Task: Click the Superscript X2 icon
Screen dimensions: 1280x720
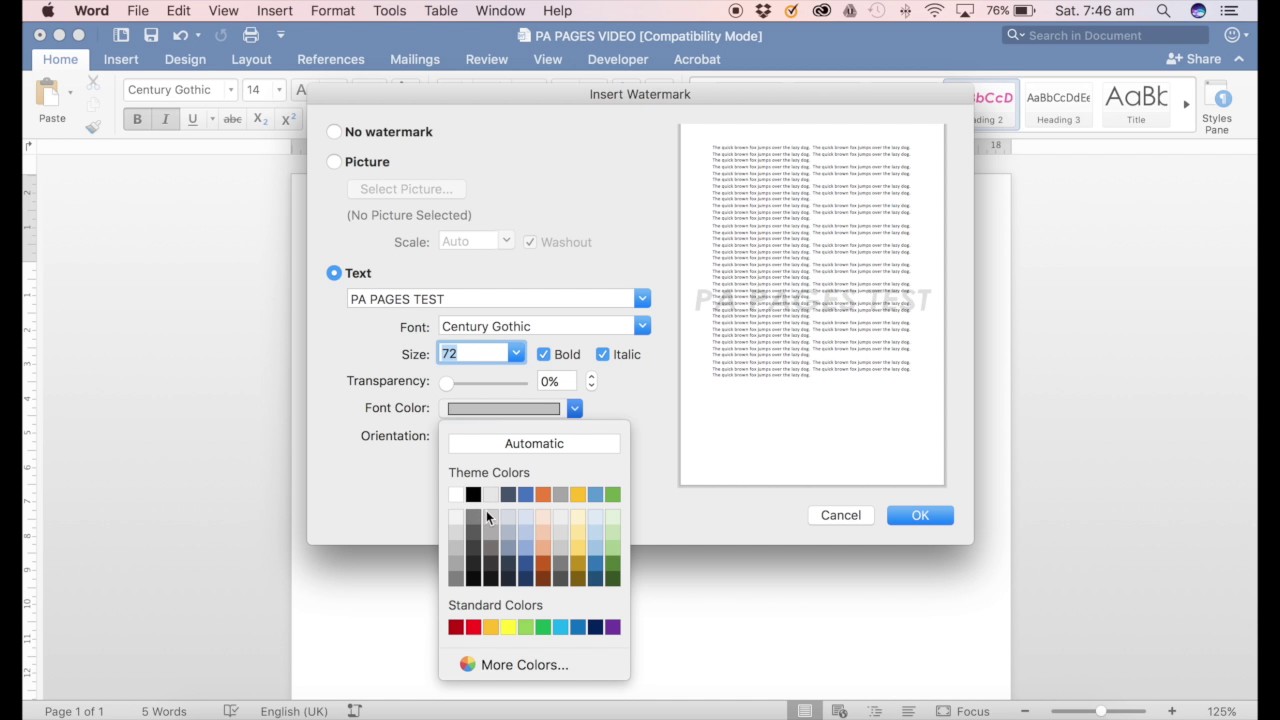Action: (288, 119)
